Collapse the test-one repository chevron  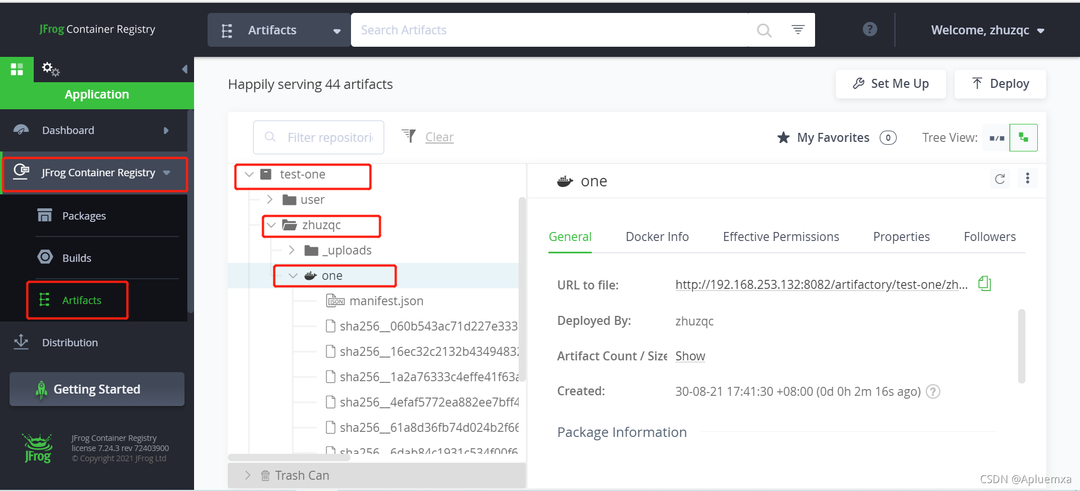(x=249, y=175)
